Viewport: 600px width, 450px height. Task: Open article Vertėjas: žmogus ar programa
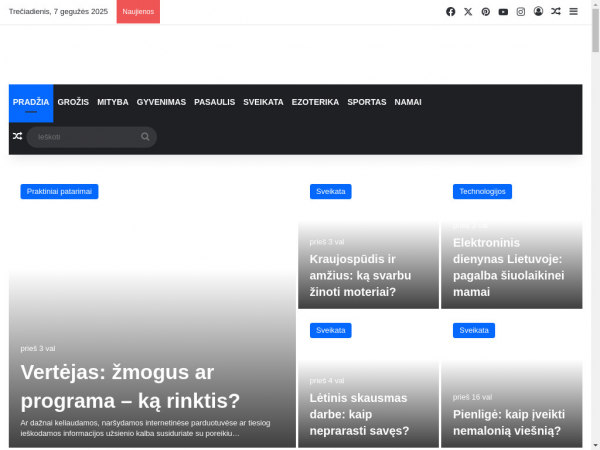point(130,386)
